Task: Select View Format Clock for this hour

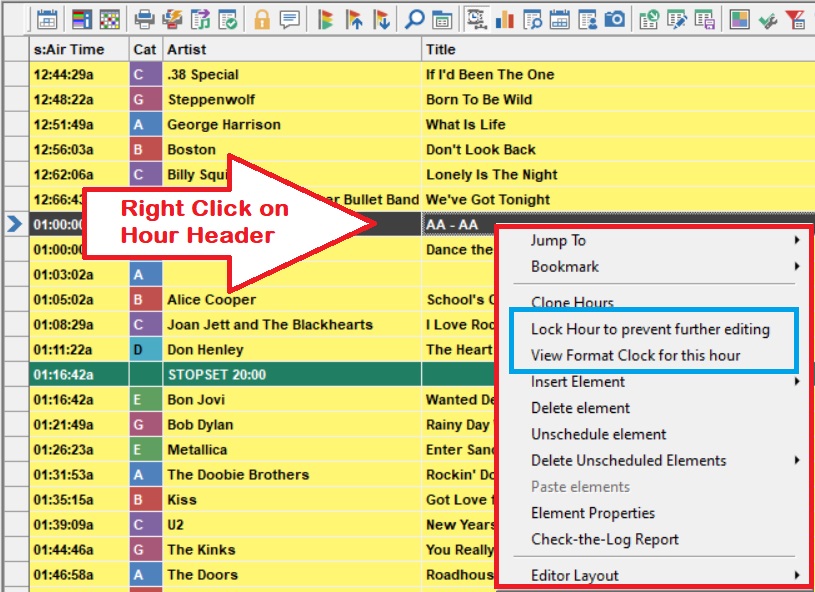Action: (x=635, y=356)
